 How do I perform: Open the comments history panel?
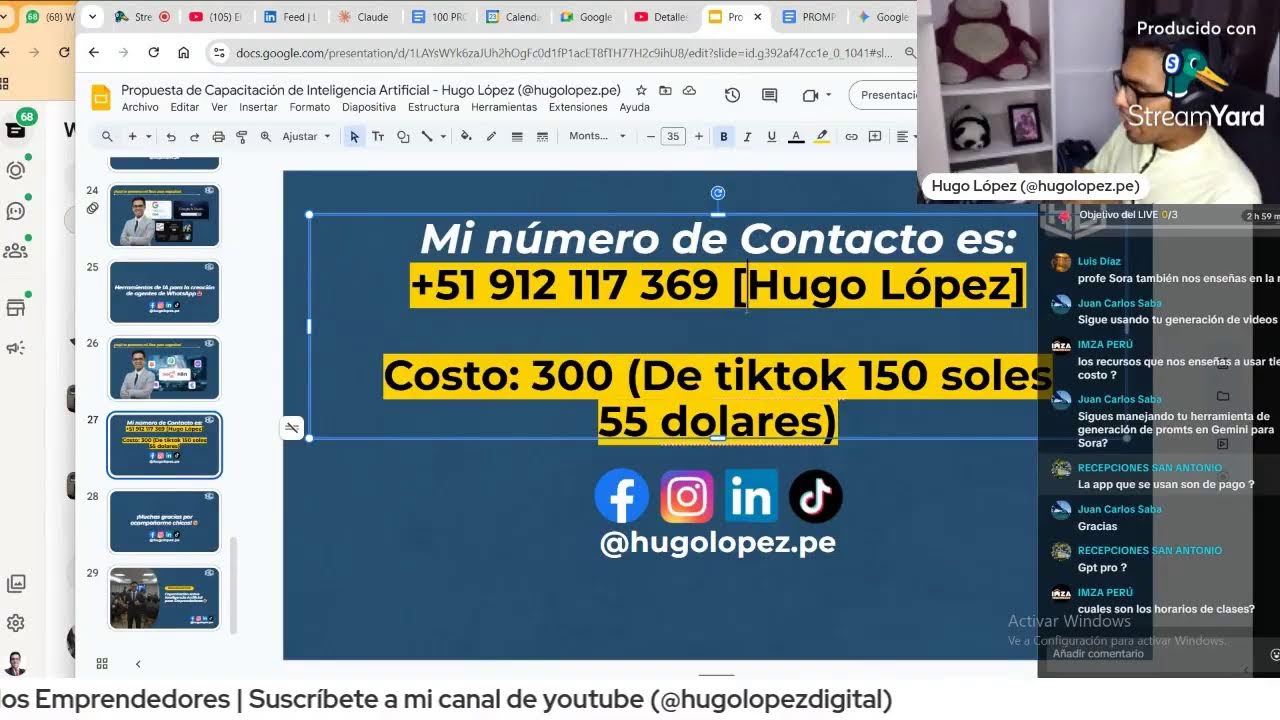[770, 95]
